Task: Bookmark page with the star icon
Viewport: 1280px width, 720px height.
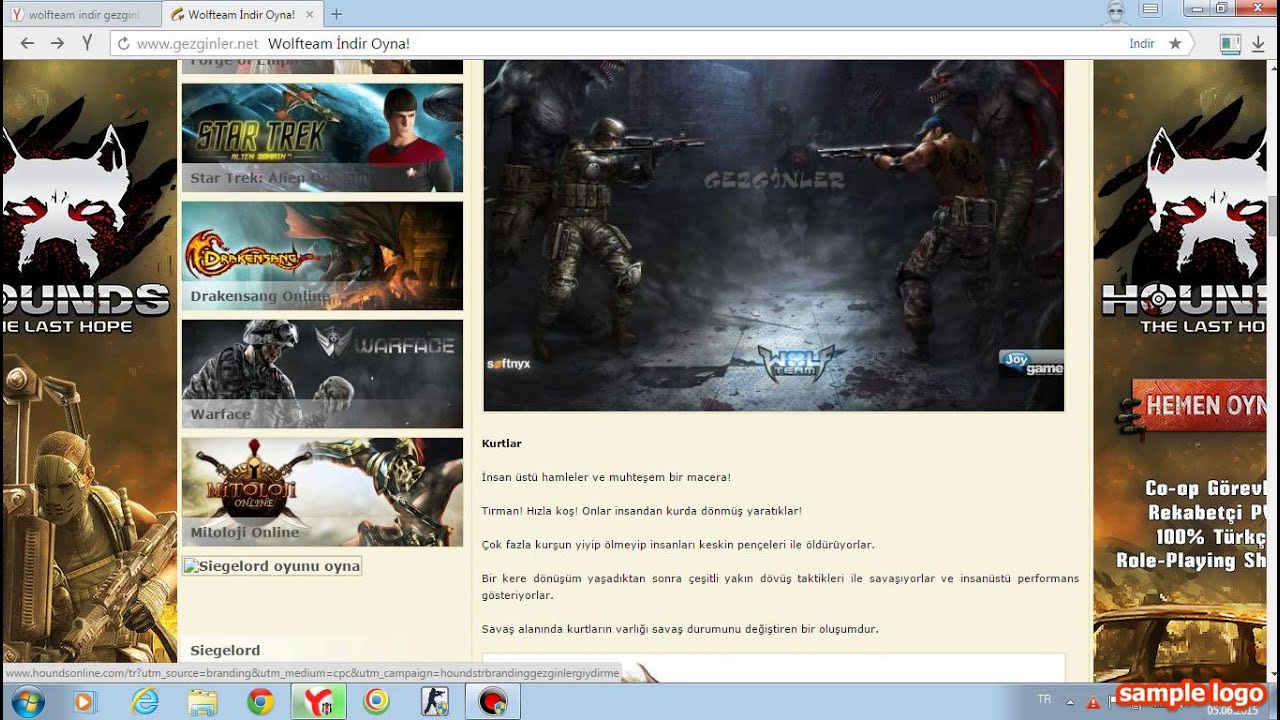Action: point(1175,43)
